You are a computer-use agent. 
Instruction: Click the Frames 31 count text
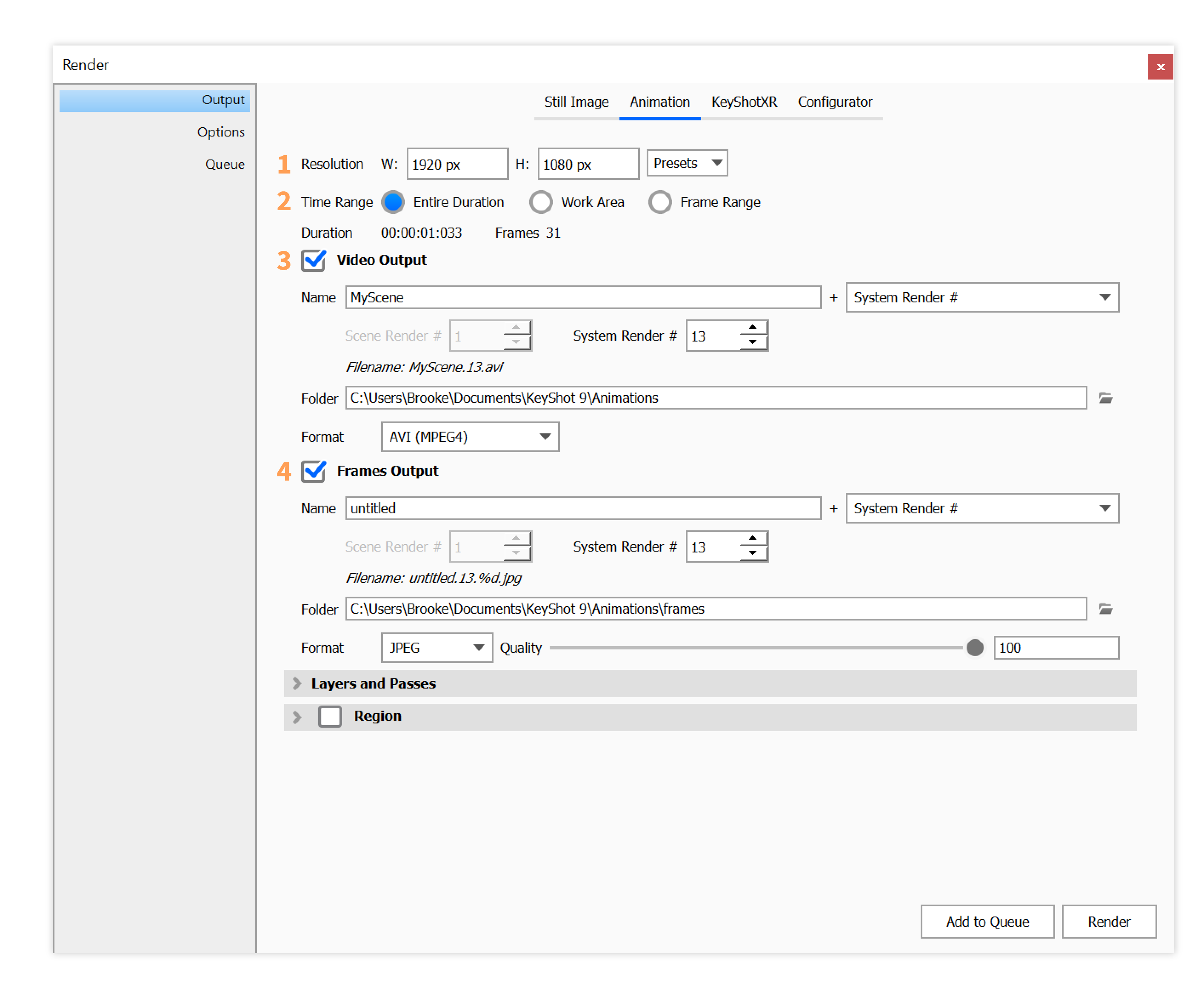[527, 233]
